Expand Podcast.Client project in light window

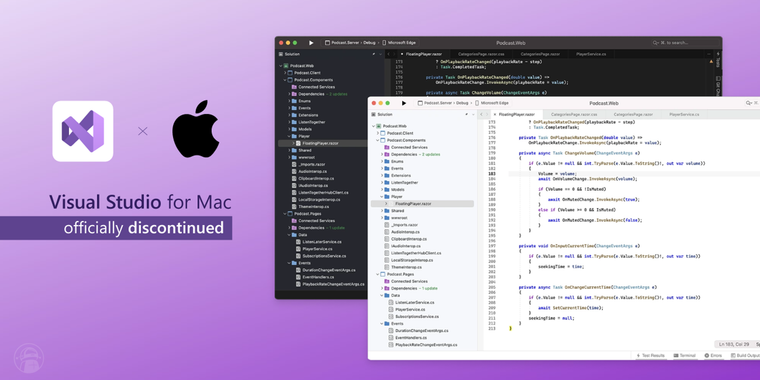pos(378,133)
